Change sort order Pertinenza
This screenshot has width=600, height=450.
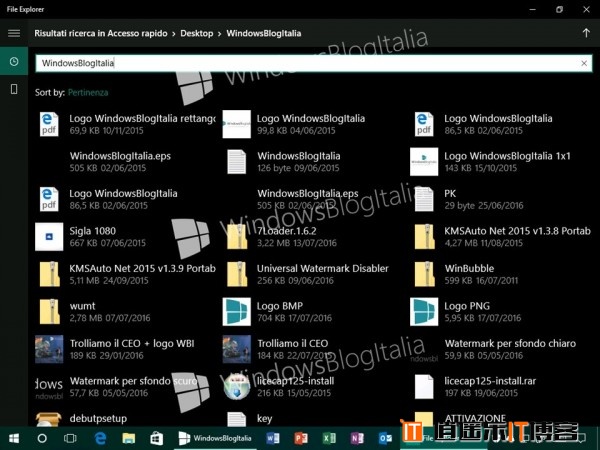point(88,92)
